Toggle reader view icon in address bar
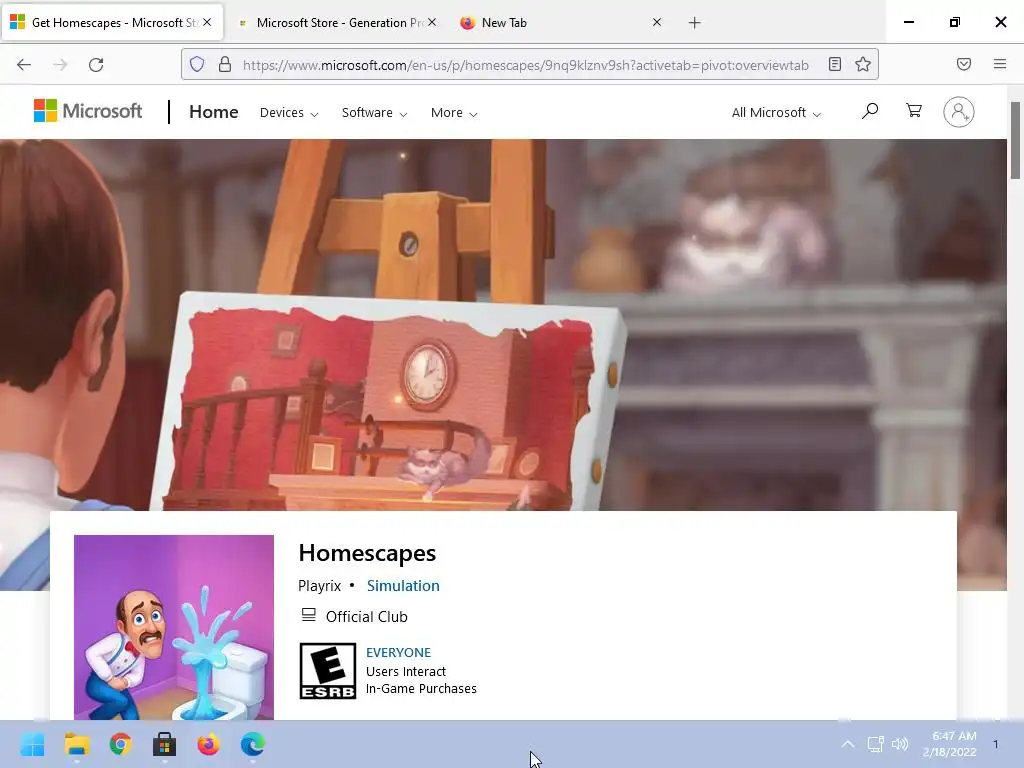 tap(835, 64)
